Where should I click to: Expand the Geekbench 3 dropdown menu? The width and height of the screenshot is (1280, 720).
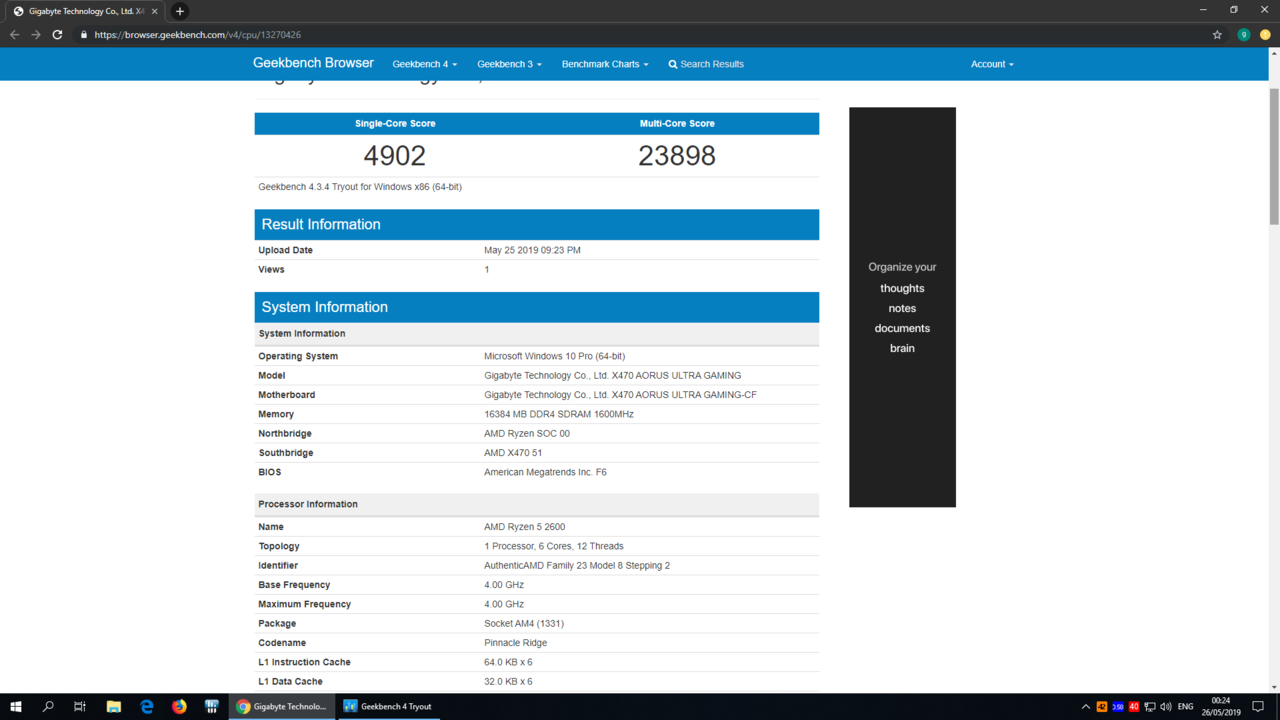pyautogui.click(x=509, y=64)
